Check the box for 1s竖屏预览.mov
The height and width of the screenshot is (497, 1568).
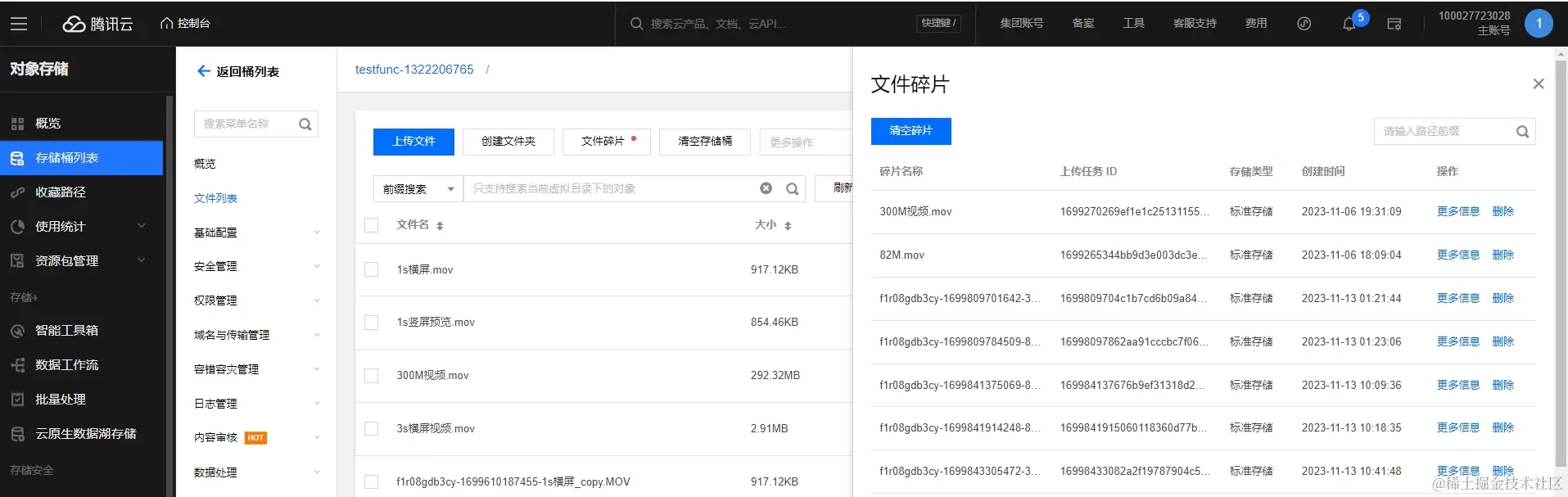371,323
